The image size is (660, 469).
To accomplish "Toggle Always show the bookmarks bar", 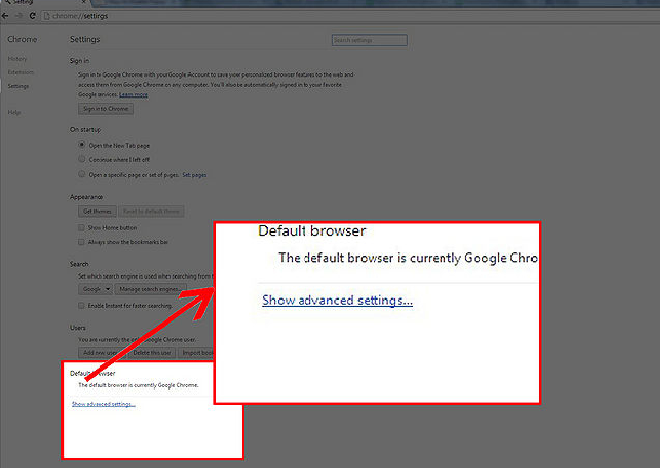I will [x=81, y=242].
